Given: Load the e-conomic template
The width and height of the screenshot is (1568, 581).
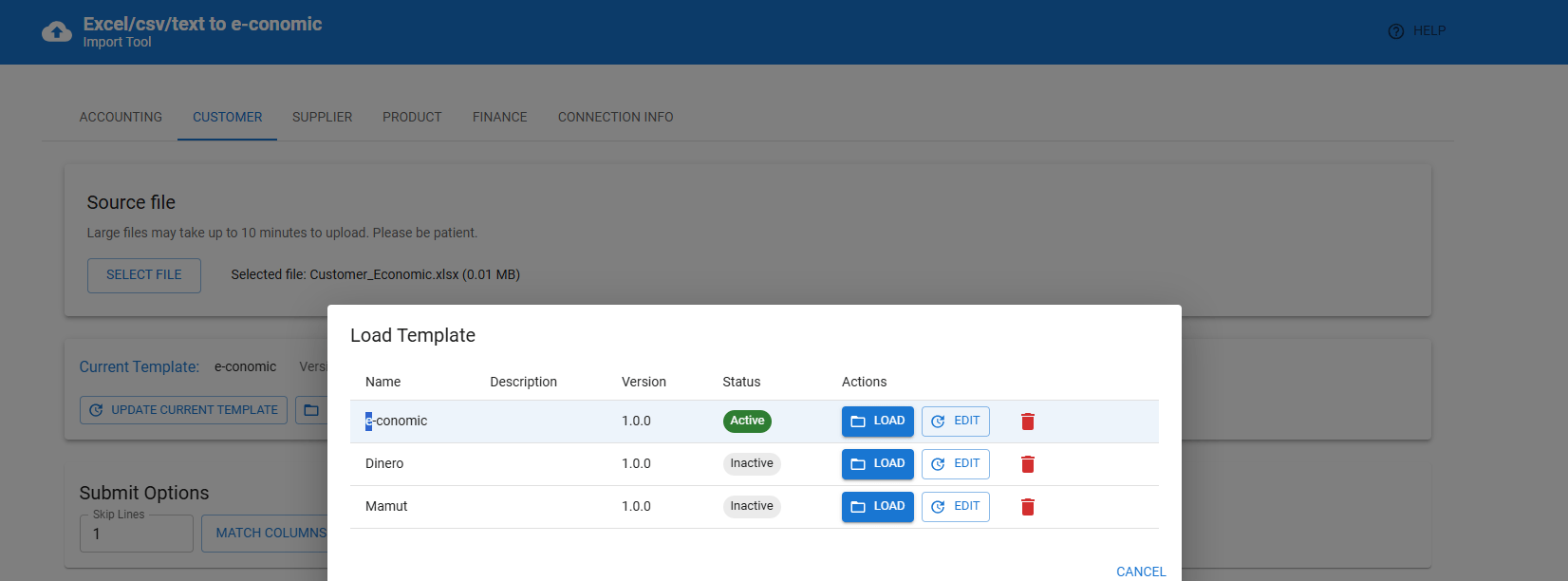Looking at the screenshot, I should coord(877,422).
